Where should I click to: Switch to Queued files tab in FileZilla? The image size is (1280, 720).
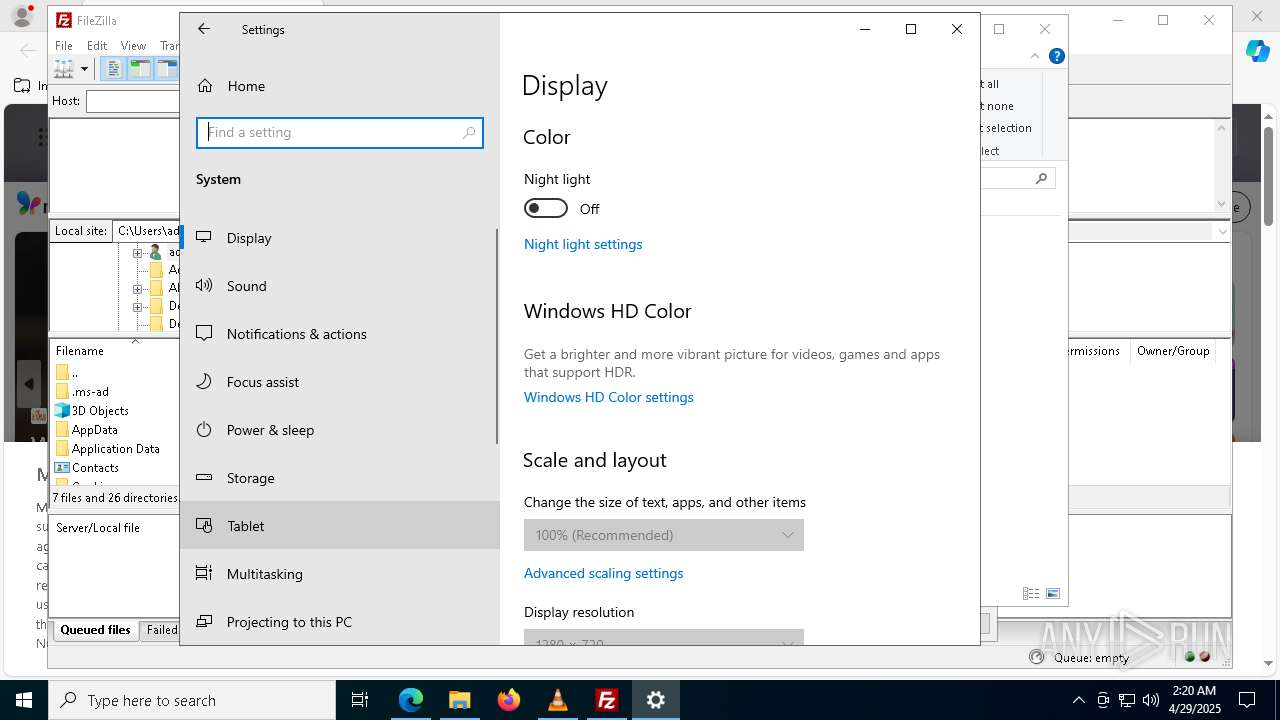coord(95,630)
